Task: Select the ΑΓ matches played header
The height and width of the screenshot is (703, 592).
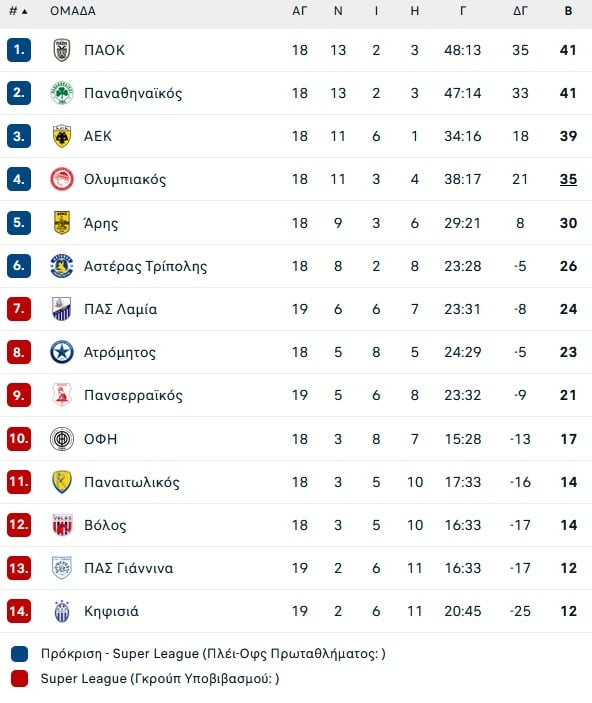Action: point(300,11)
